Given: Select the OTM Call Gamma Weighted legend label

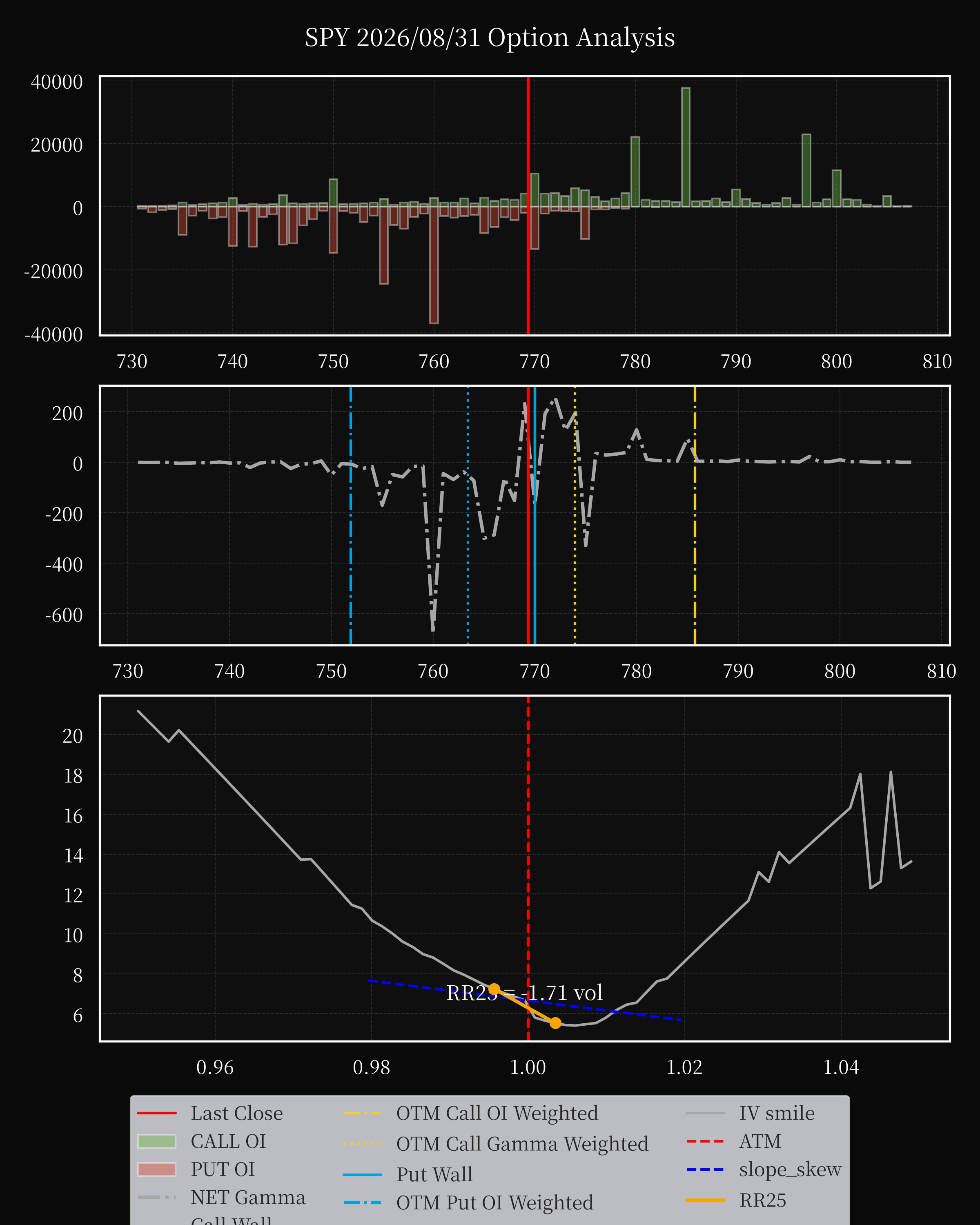Looking at the screenshot, I should click(x=522, y=1144).
